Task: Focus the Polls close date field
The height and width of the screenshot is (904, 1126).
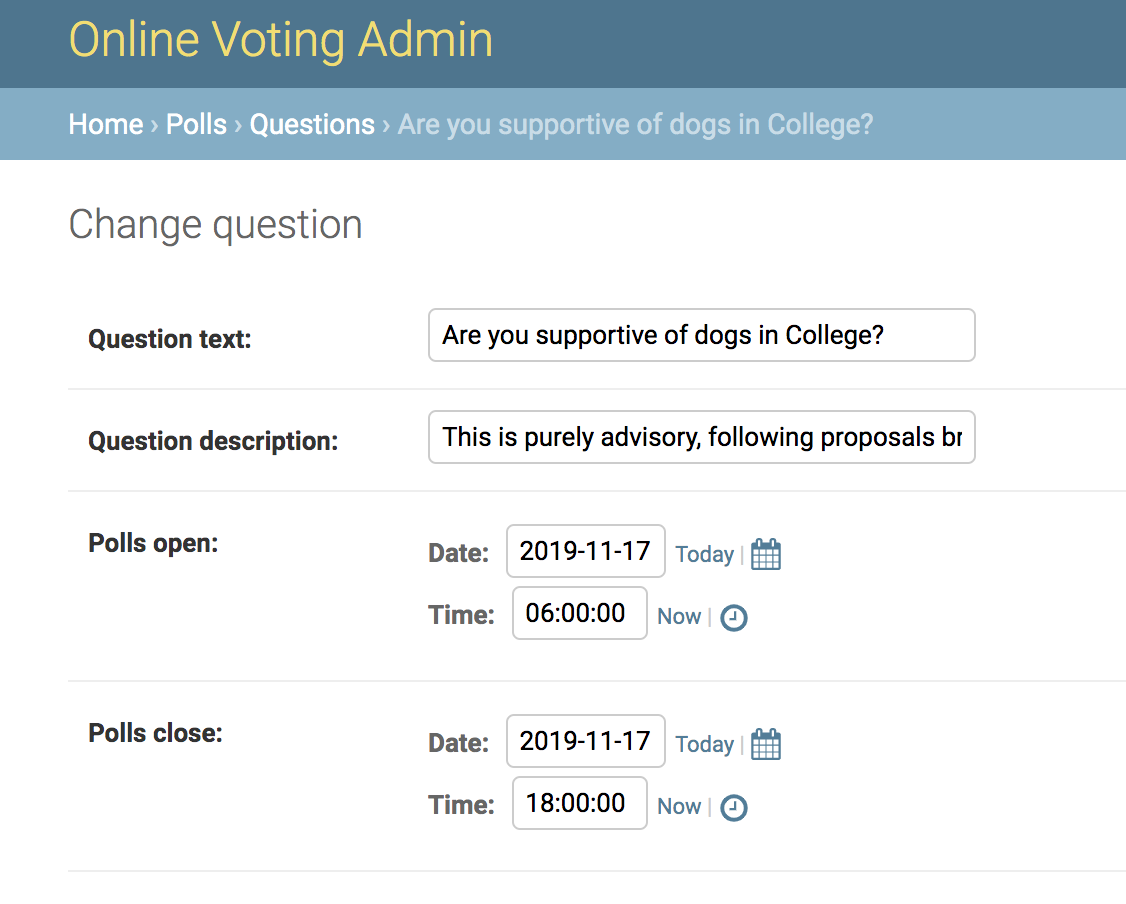Action: tap(585, 741)
